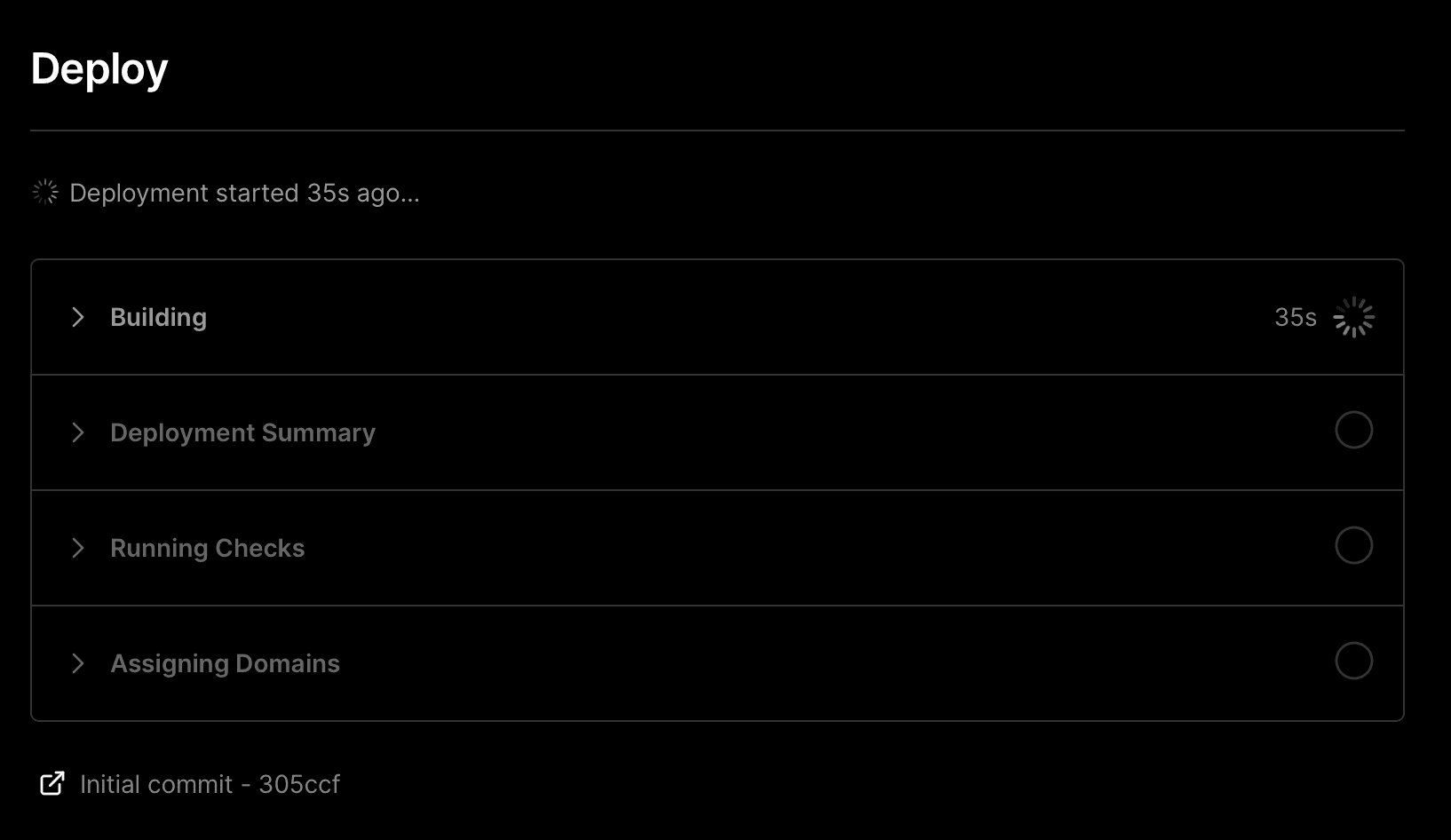Select the Assigning Domains step label
Image resolution: width=1451 pixels, height=840 pixels.
coord(225,663)
